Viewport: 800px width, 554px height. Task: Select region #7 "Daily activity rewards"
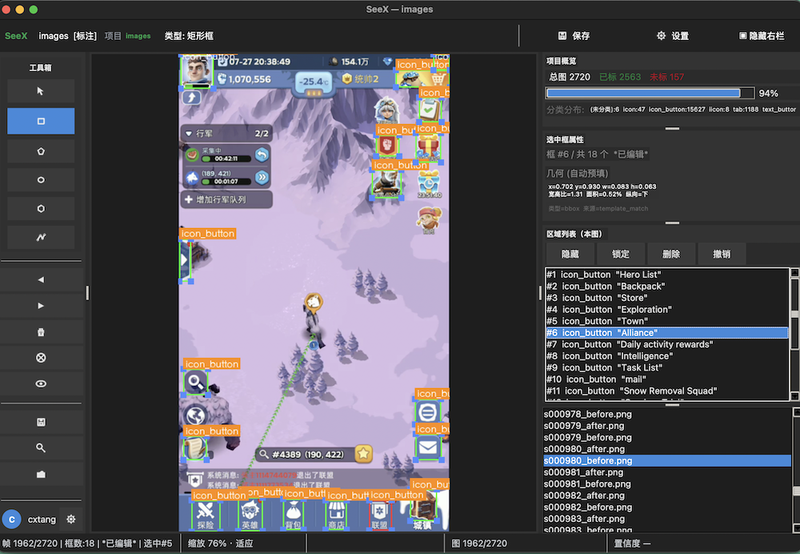667,344
